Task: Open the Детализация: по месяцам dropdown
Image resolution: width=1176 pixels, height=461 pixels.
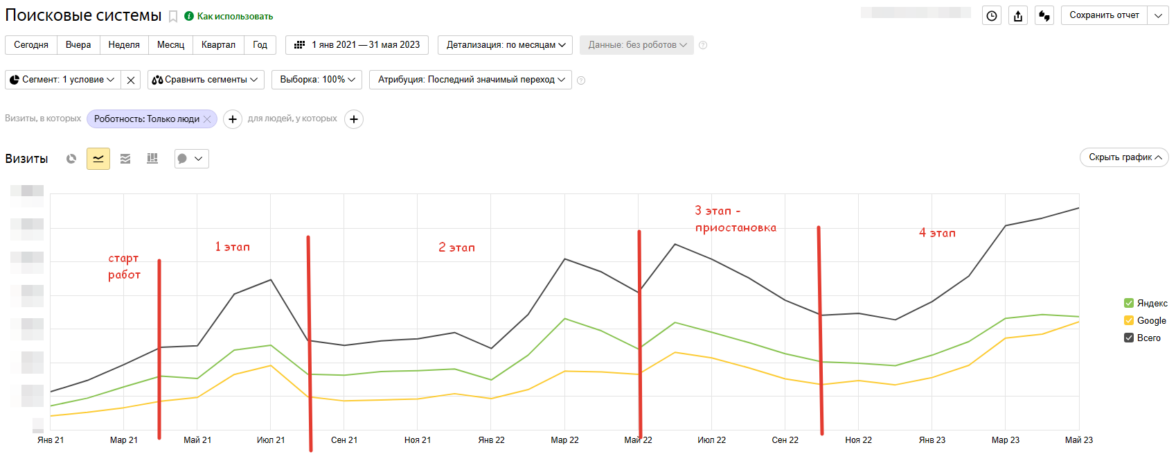Action: (x=507, y=45)
